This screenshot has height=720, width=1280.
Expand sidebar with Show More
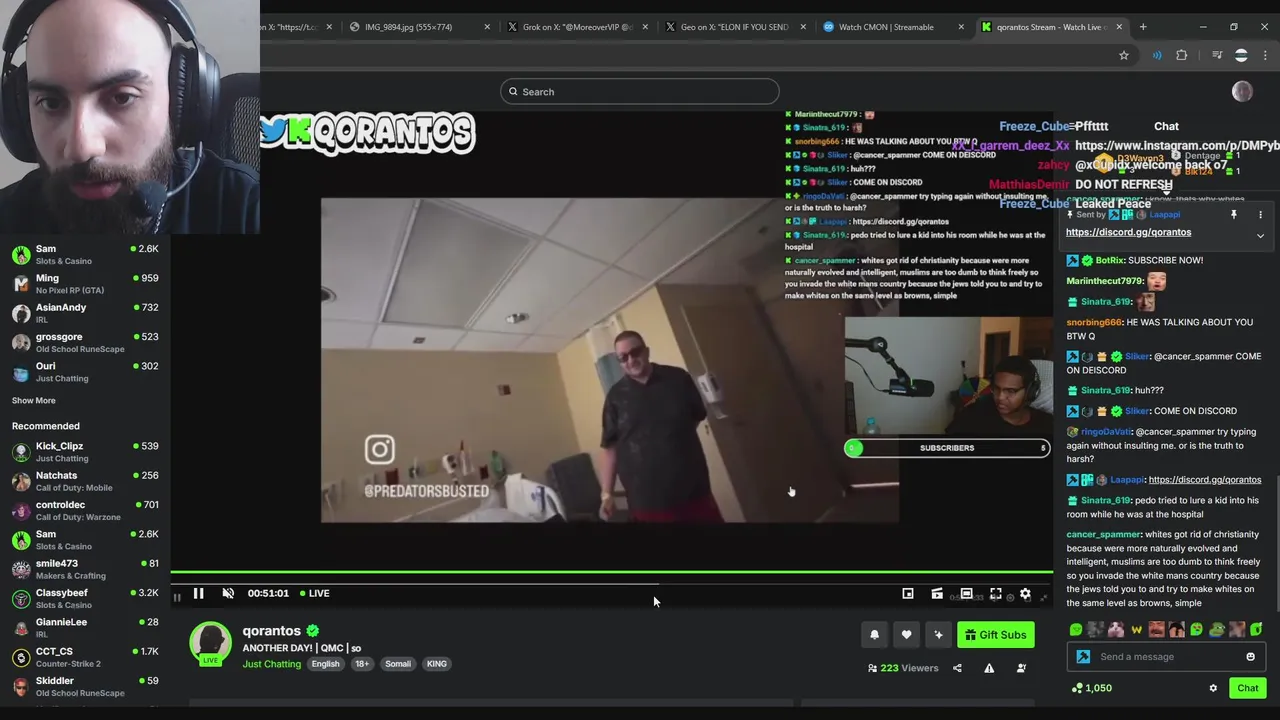pyautogui.click(x=33, y=400)
